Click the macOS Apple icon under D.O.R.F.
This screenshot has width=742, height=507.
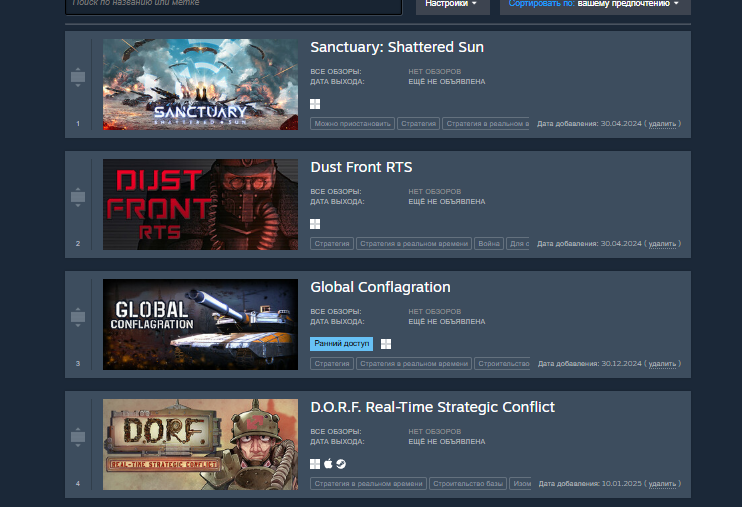[x=328, y=463]
